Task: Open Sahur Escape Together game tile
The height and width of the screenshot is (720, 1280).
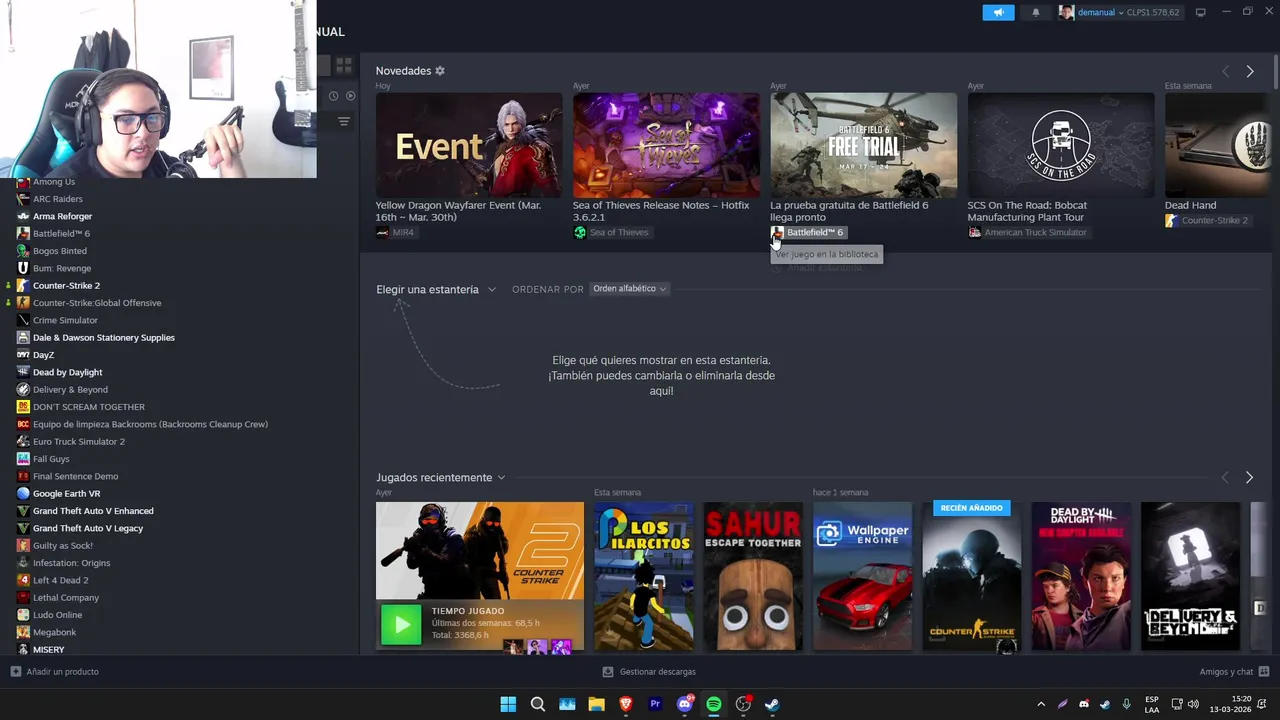Action: click(753, 577)
